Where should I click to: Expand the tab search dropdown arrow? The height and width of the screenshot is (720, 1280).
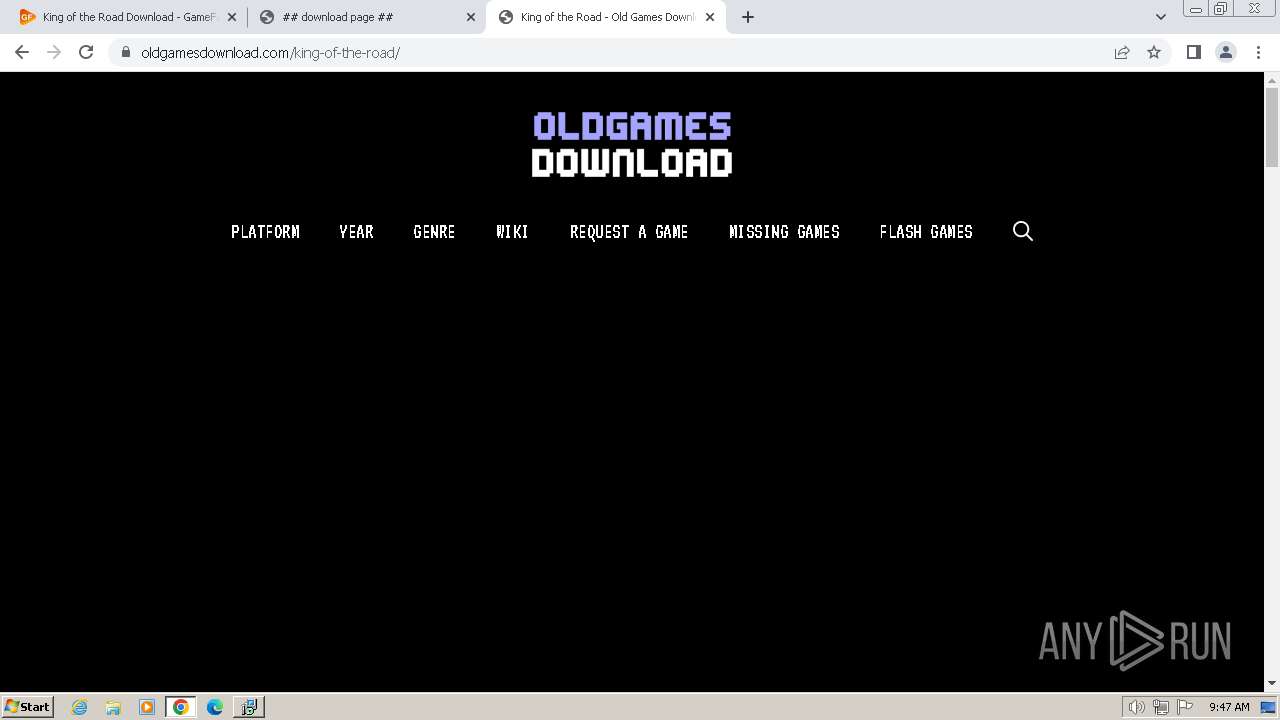pos(1161,17)
